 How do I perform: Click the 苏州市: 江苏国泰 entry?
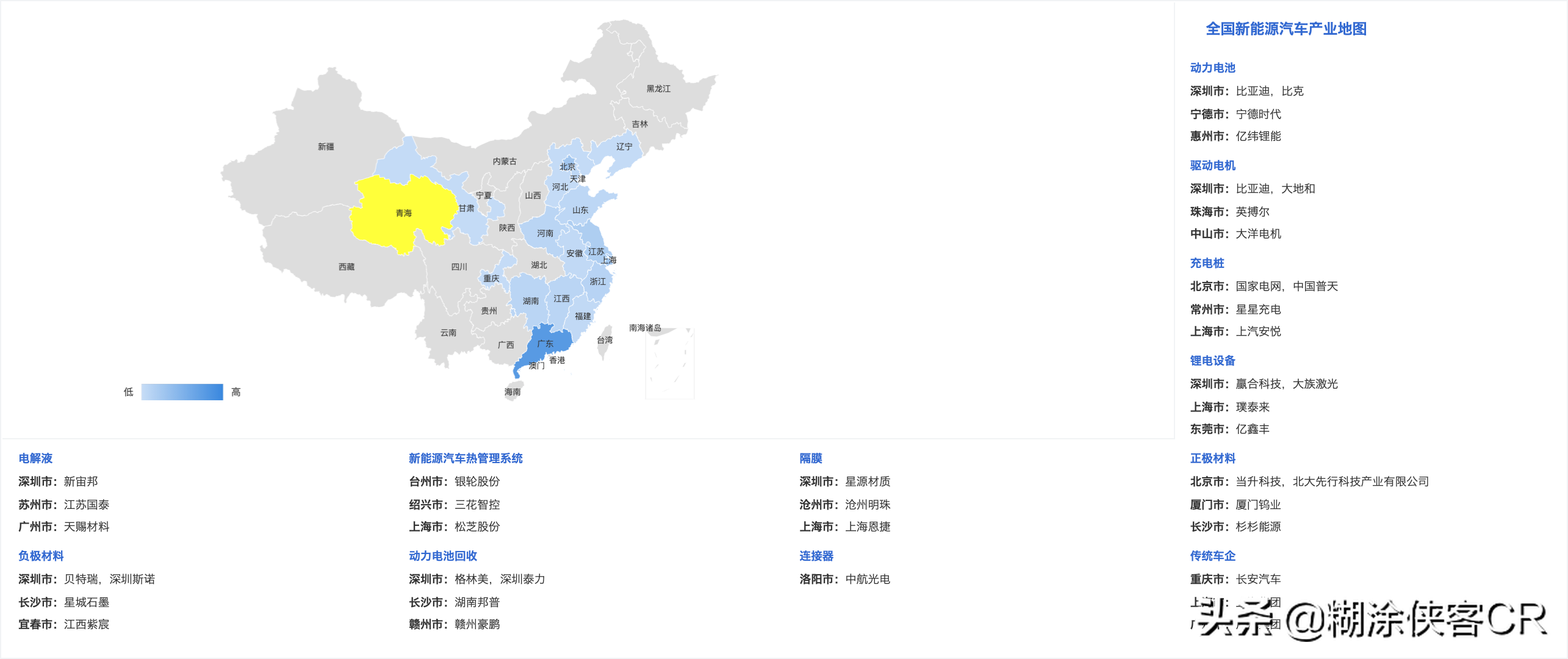[64, 505]
